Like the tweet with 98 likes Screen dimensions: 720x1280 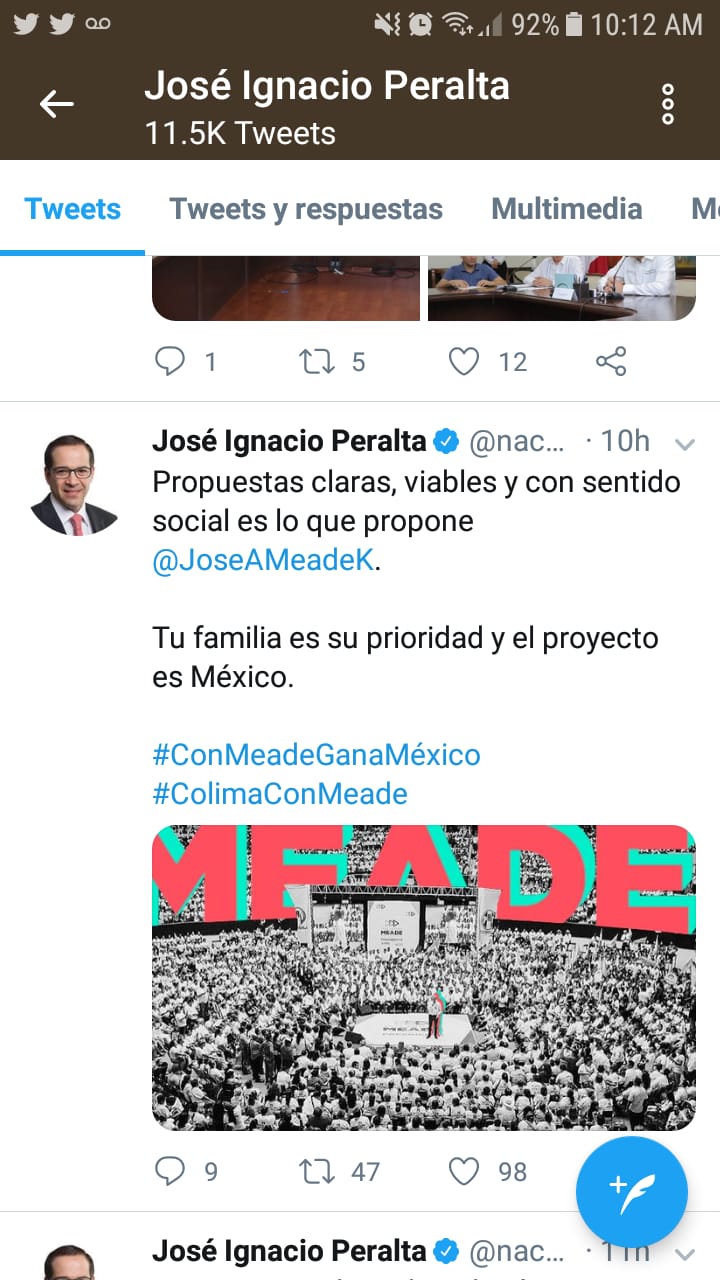click(463, 1171)
